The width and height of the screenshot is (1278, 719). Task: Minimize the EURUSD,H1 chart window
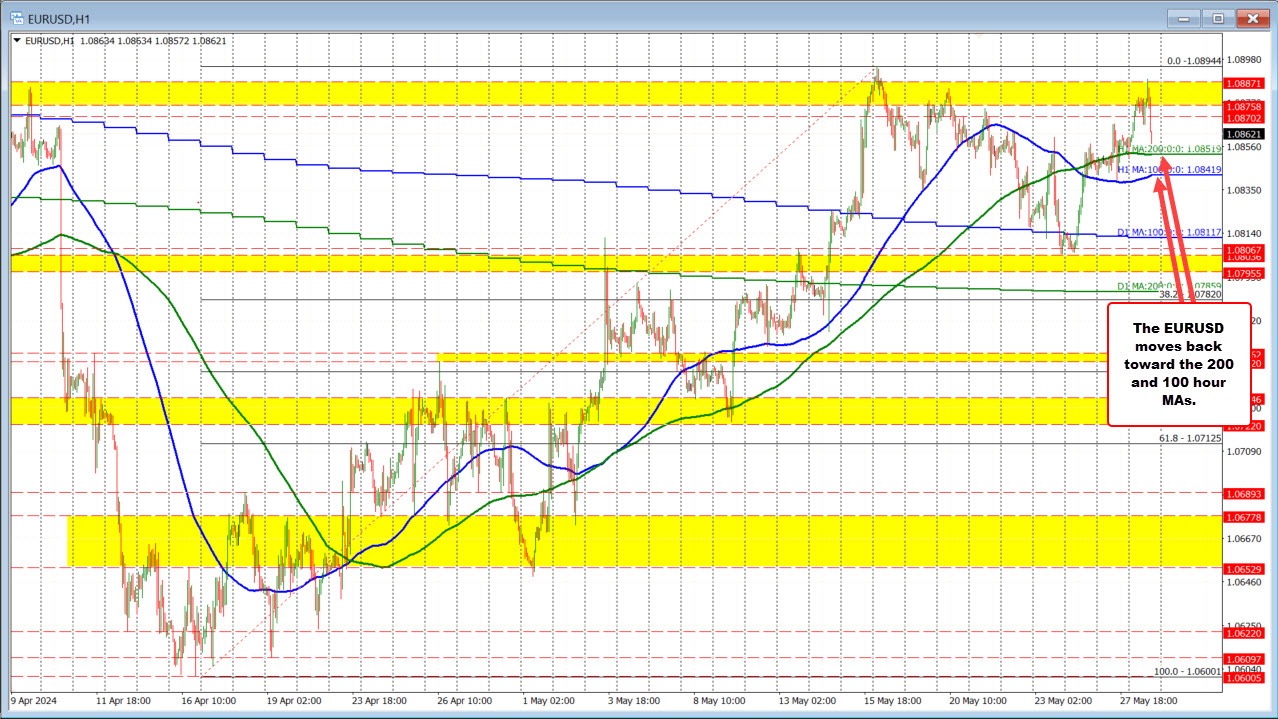point(1182,18)
